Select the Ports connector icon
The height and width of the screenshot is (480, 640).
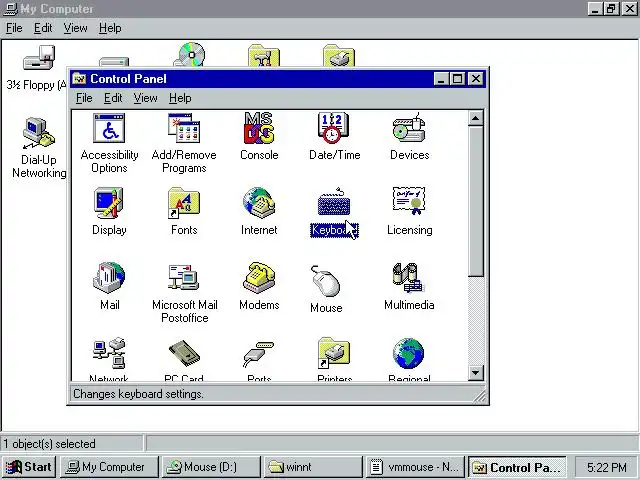click(x=259, y=353)
